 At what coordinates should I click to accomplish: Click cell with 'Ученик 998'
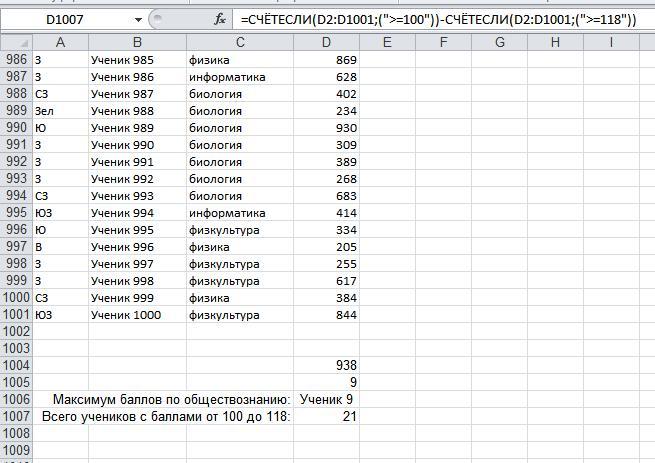pyautogui.click(x=137, y=281)
